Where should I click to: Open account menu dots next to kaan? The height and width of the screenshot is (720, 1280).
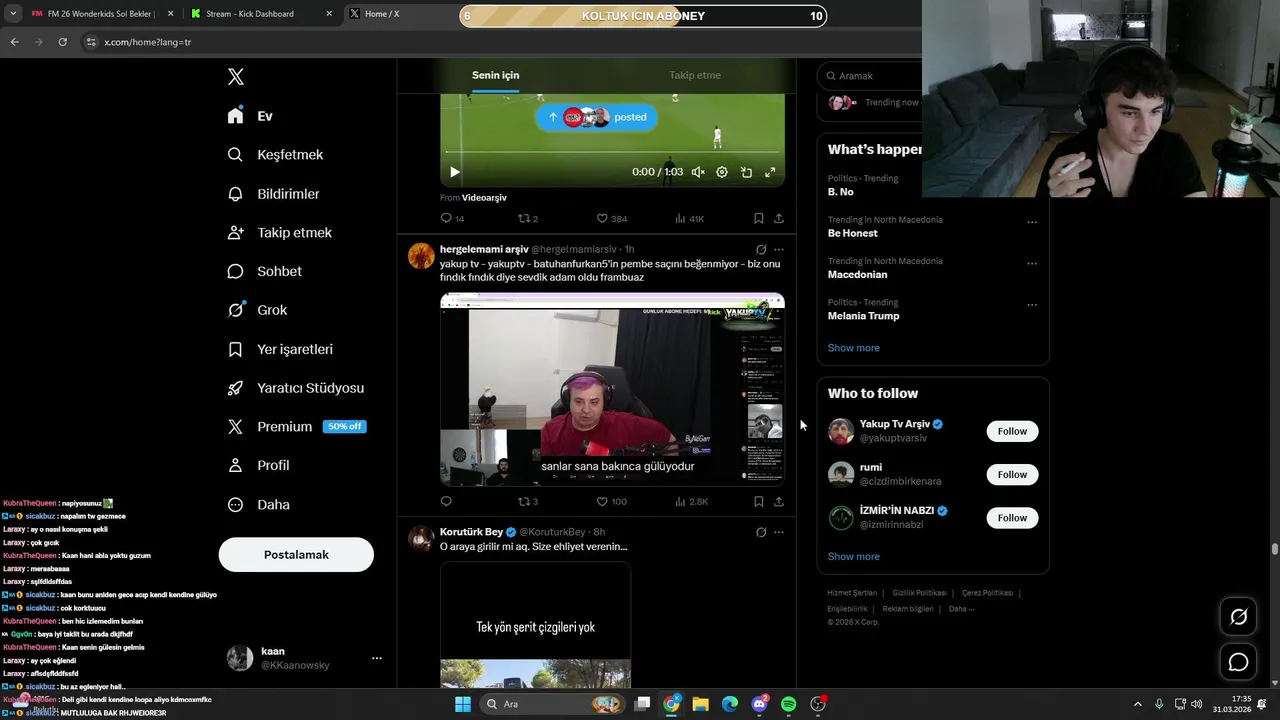pyautogui.click(x=377, y=658)
